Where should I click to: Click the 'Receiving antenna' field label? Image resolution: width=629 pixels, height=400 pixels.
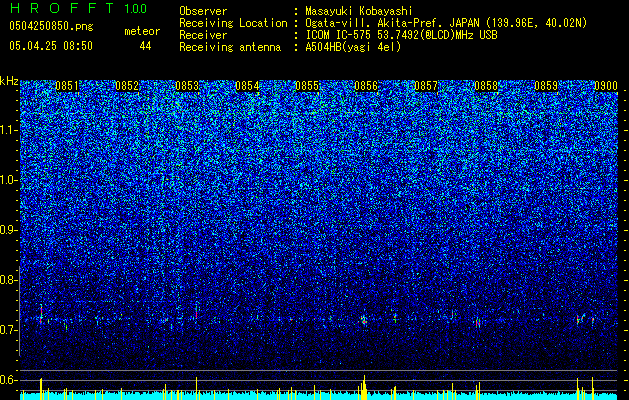coord(230,47)
